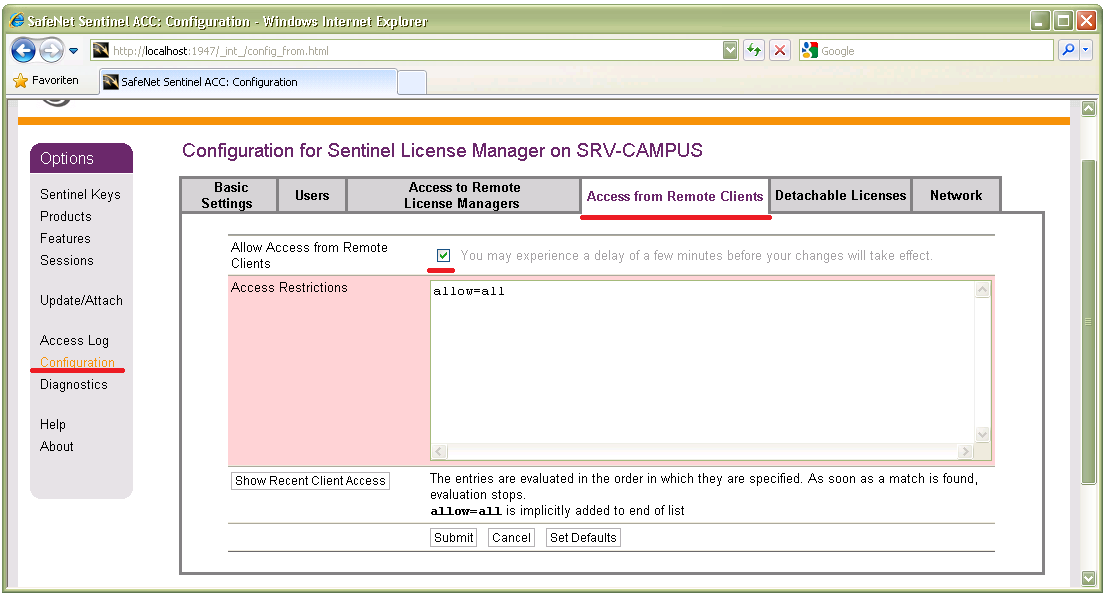Viewport: 1103px width, 596px height.
Task: Click the Set Defaults button
Action: [583, 538]
